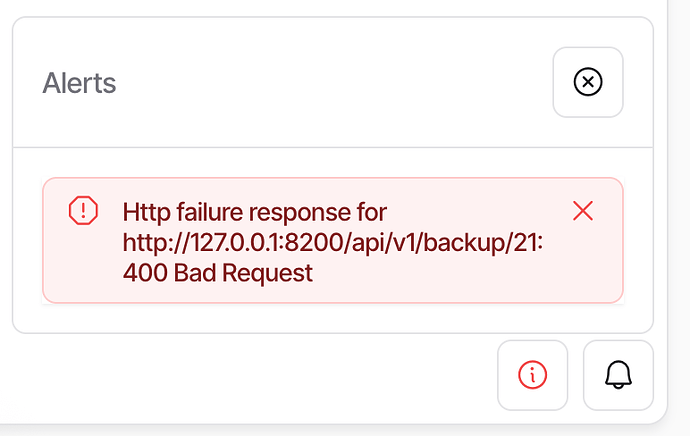
Task: Dismiss the Http failure alert
Action: (583, 211)
